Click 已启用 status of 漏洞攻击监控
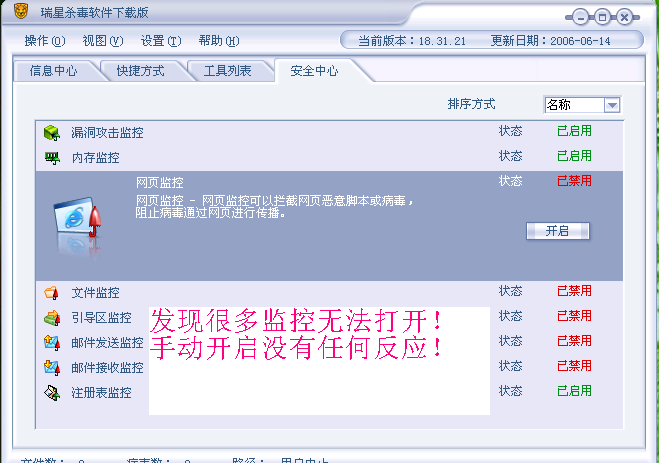 [x=574, y=131]
